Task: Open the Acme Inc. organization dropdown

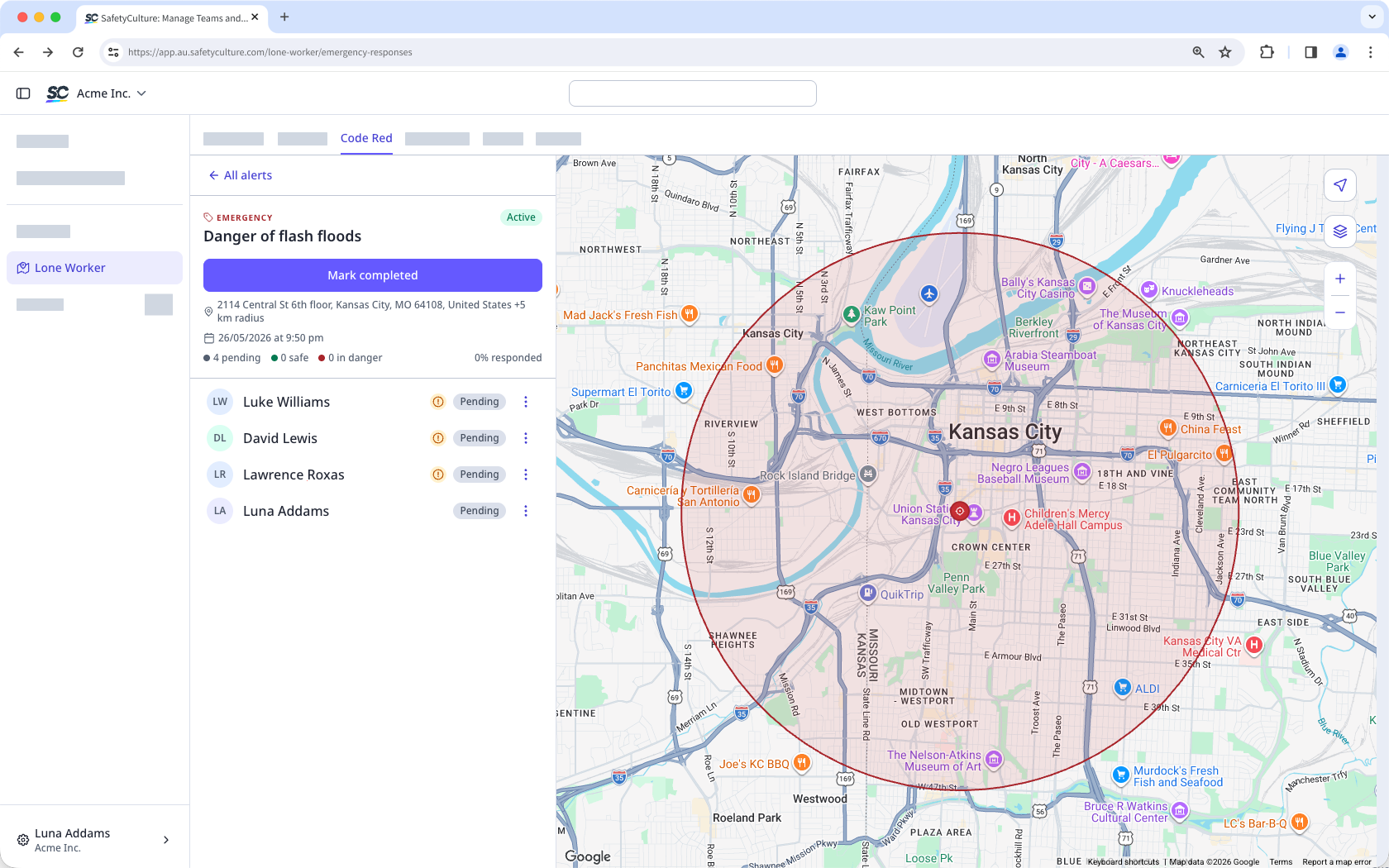Action: [x=112, y=93]
